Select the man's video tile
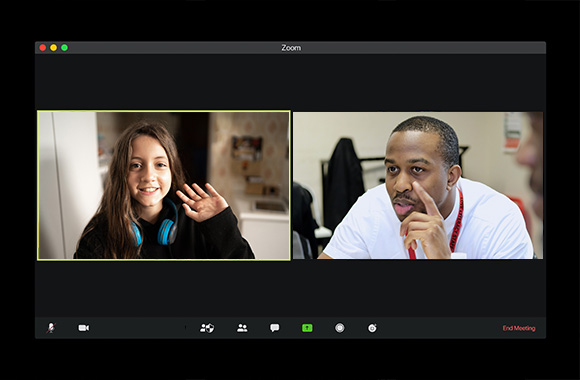Image resolution: width=580 pixels, height=380 pixels. 418,185
